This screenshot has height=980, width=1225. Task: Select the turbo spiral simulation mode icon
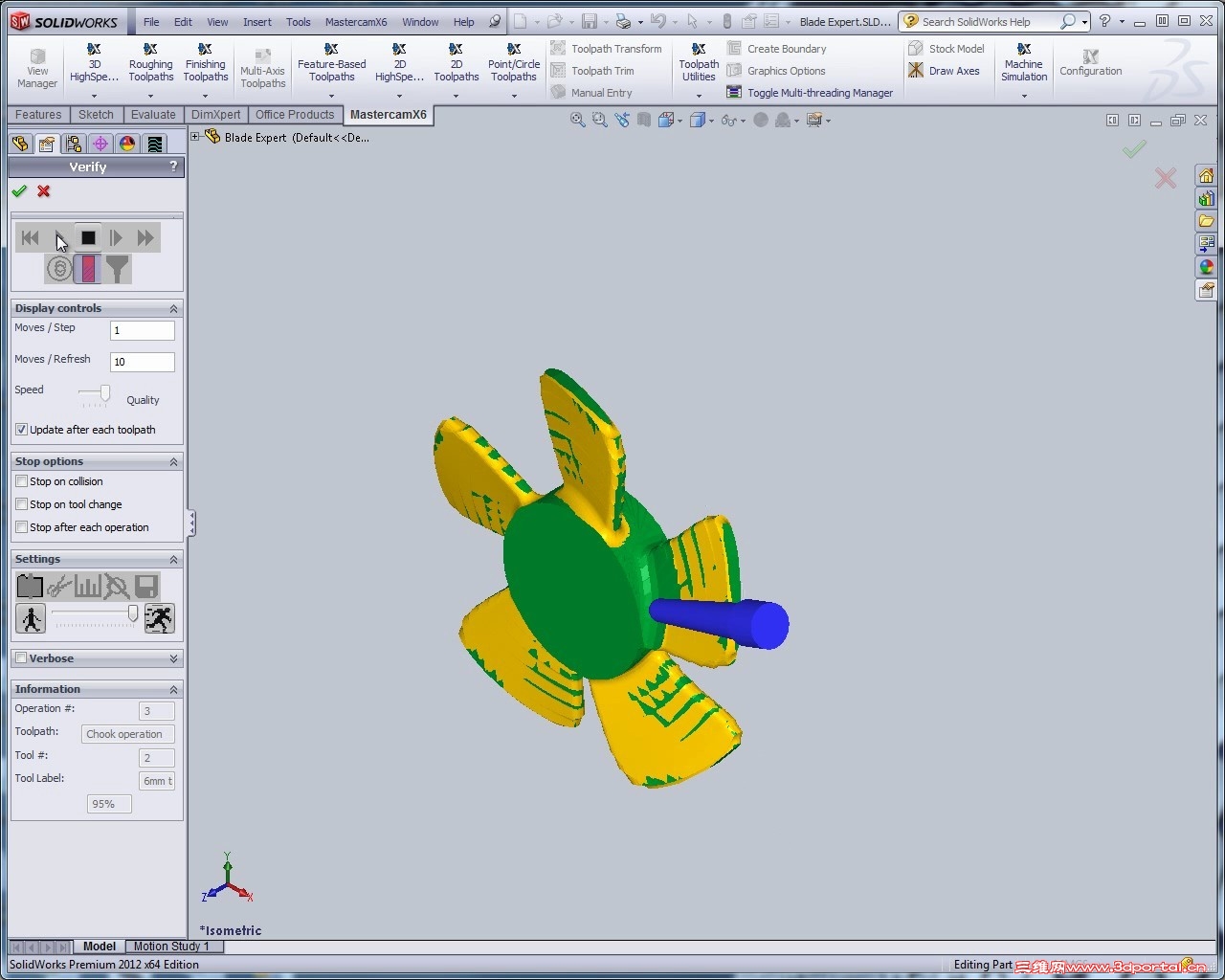click(59, 269)
